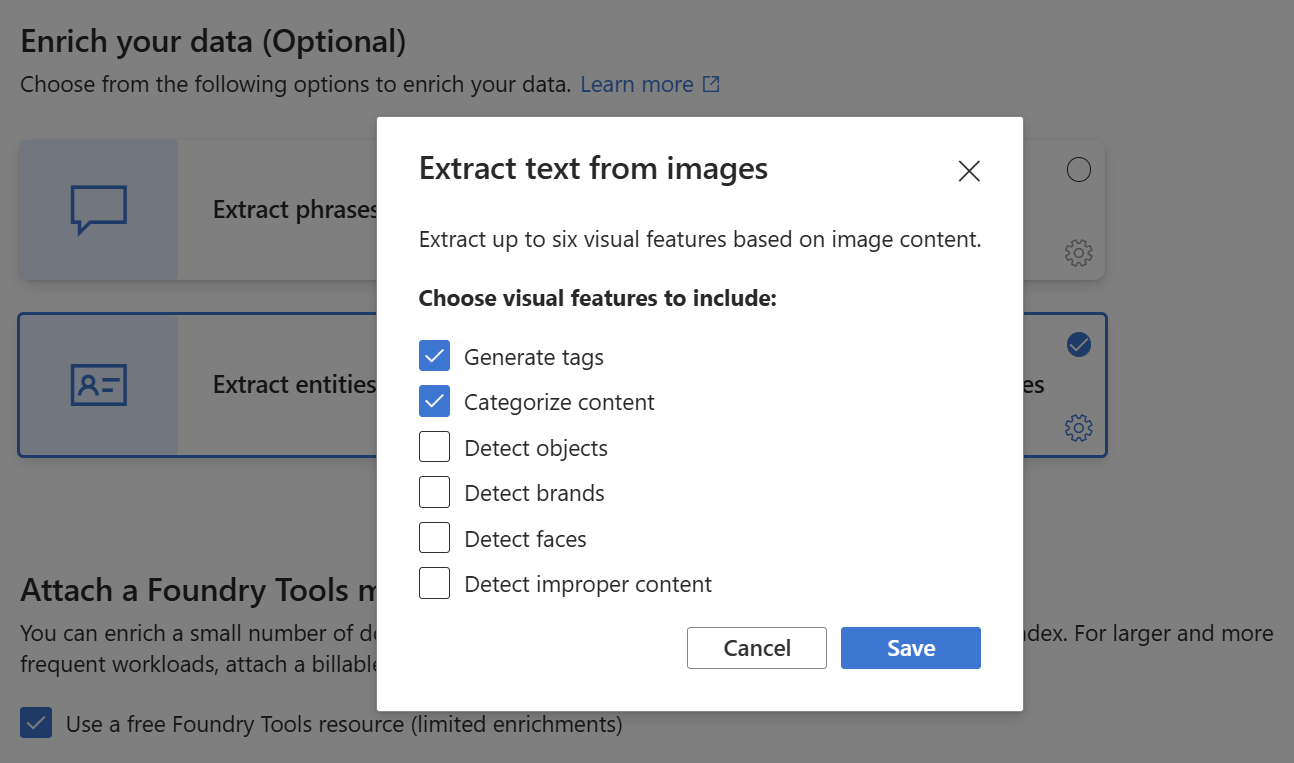Open settings gear on the Extract phrases card
This screenshot has height=763, width=1294.
tap(1078, 253)
